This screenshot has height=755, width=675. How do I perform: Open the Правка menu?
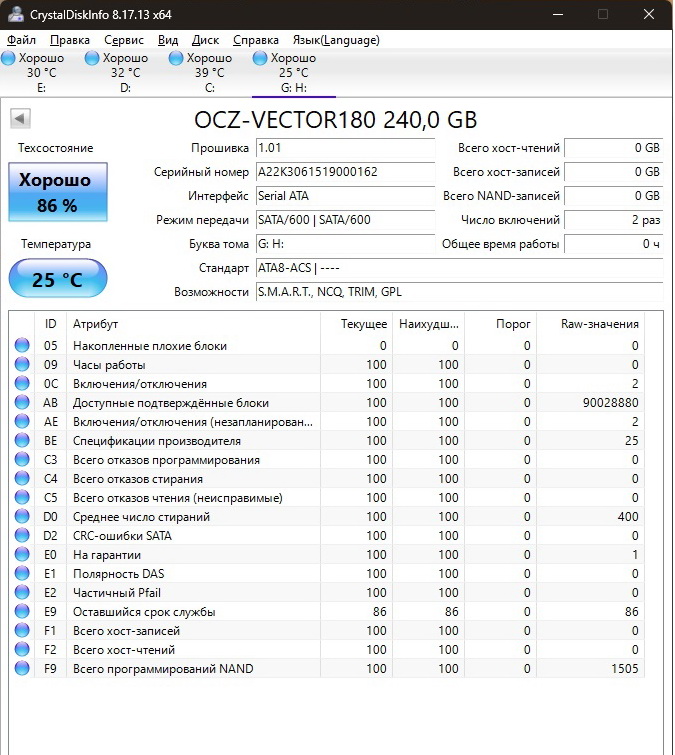(70, 40)
